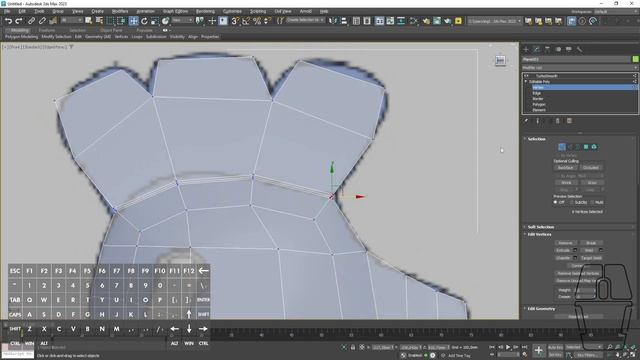This screenshot has width=640, height=360.
Task: Toggle Window/Crossing selection mode
Action: [x=121, y=21]
